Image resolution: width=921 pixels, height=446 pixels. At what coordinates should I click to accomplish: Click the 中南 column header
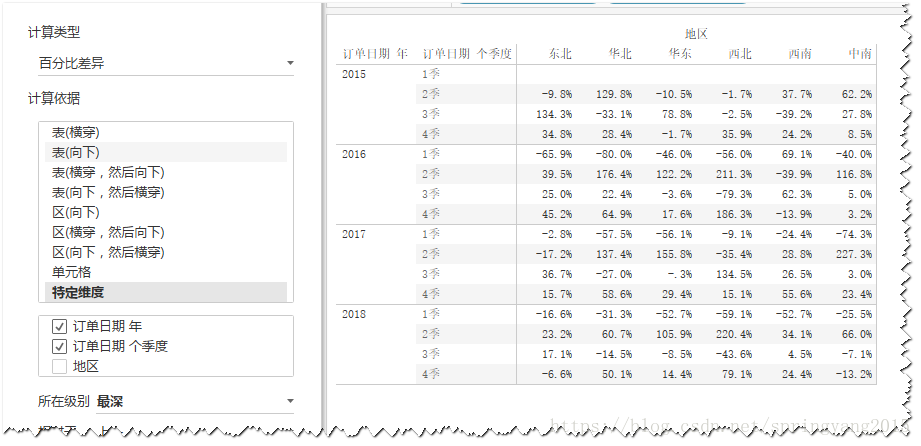pos(860,54)
